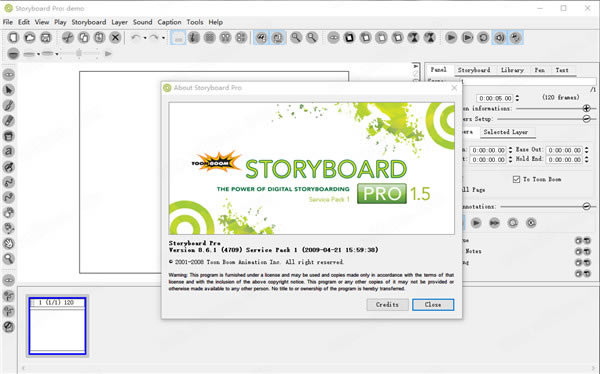Select the Paint bucket tool in left toolbar
This screenshot has height=374, width=600.
8,136
